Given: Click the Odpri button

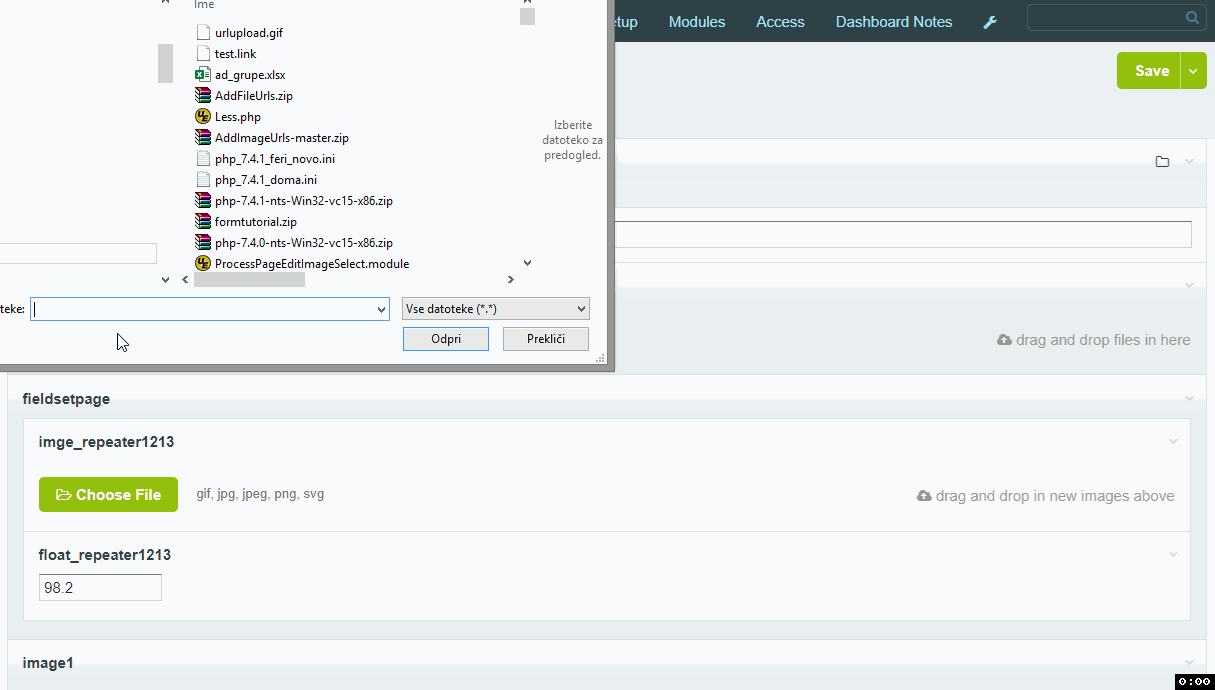Looking at the screenshot, I should point(446,339).
